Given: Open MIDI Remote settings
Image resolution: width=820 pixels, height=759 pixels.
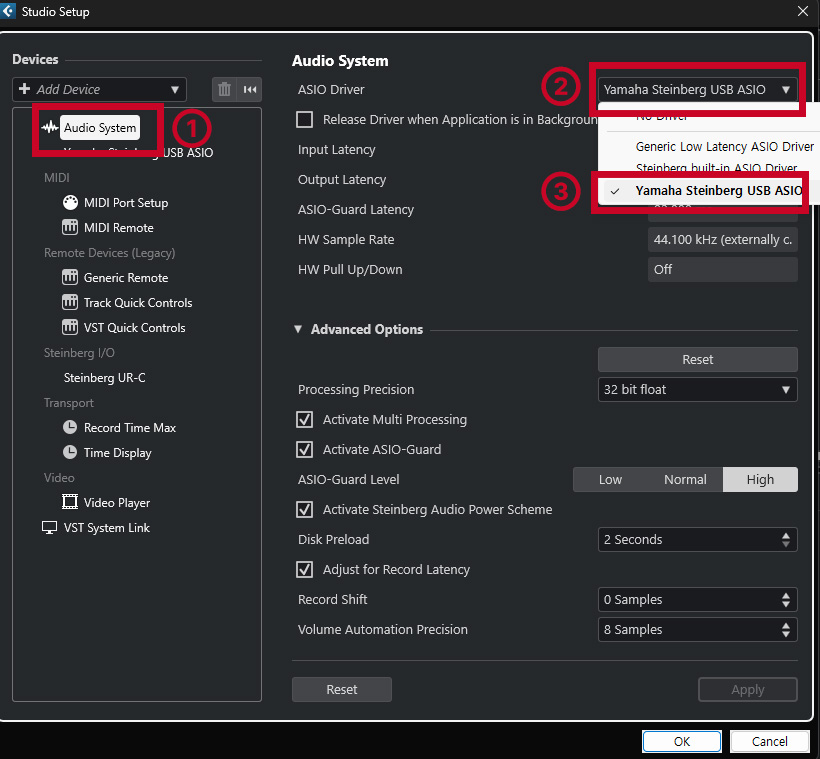Looking at the screenshot, I should [119, 228].
